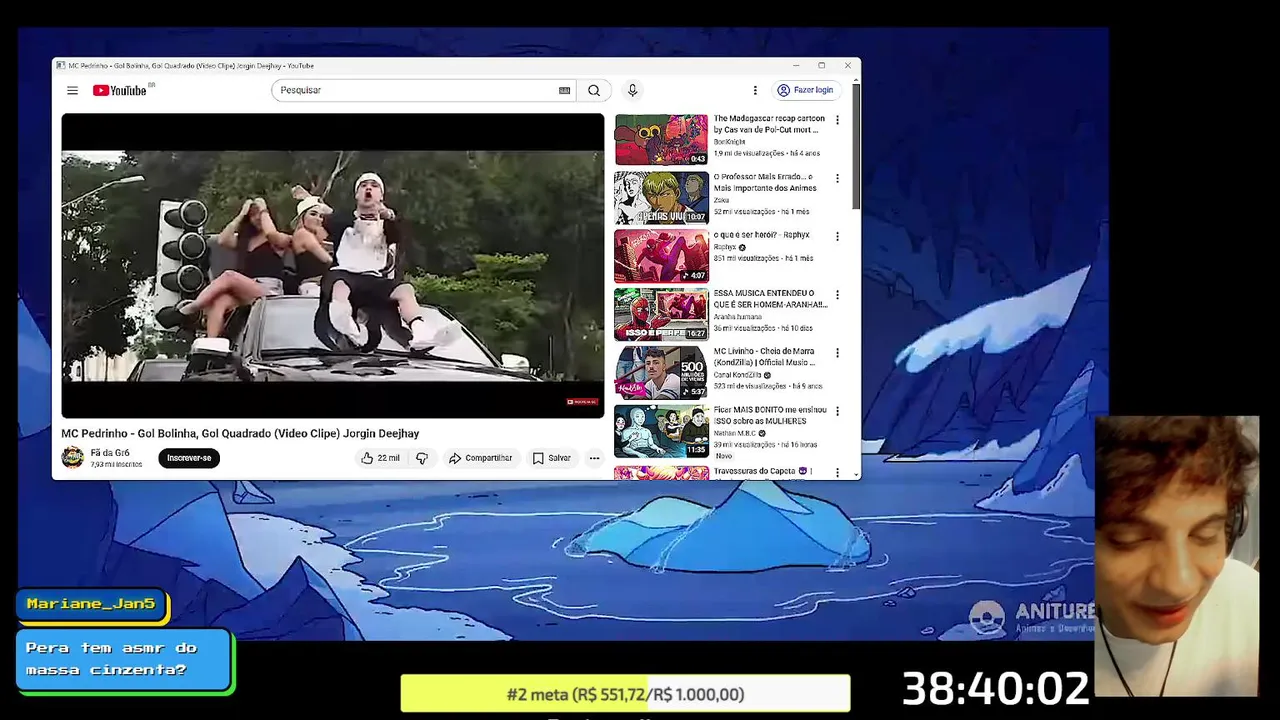Viewport: 1280px width, 720px height.
Task: Open the YouTube hamburger guide menu
Action: [72, 90]
